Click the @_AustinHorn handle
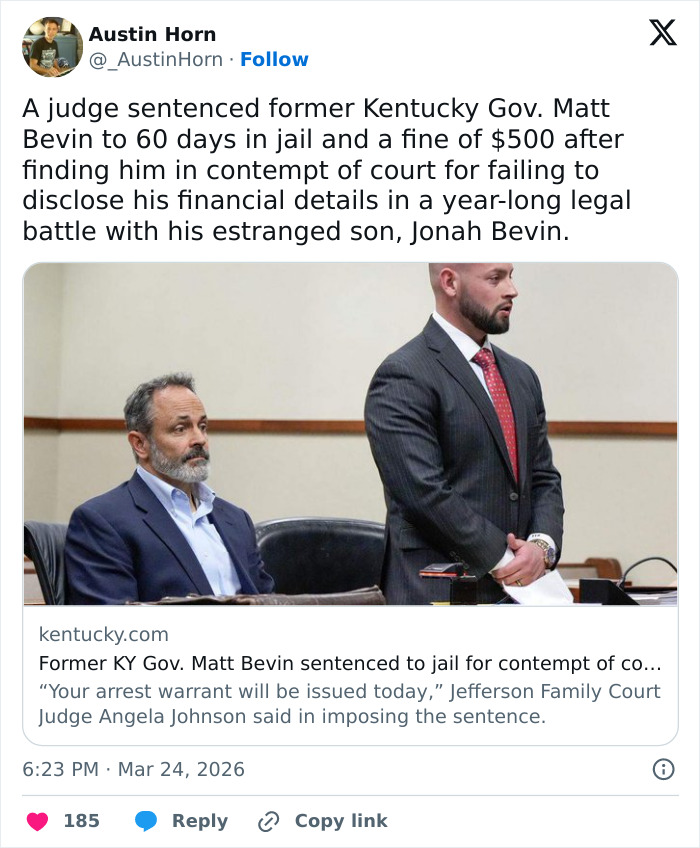The width and height of the screenshot is (700, 848). click(156, 58)
